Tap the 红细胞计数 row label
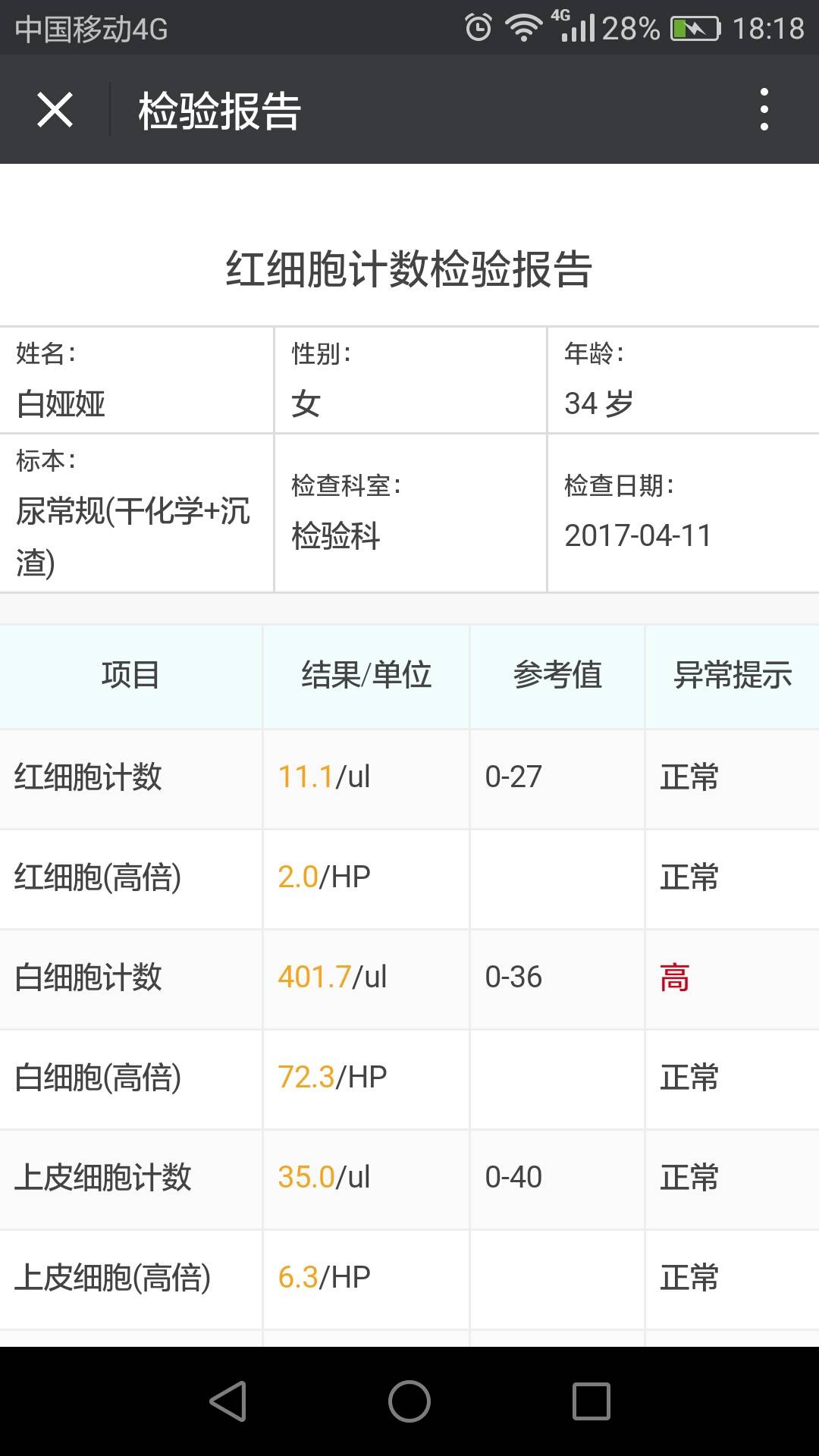 tap(88, 777)
